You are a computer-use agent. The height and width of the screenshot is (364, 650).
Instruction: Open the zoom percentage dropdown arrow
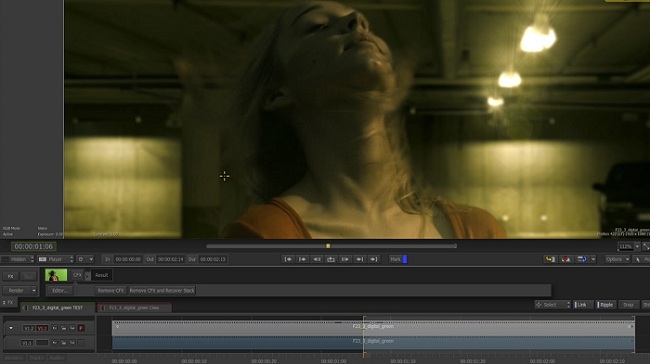(637, 246)
